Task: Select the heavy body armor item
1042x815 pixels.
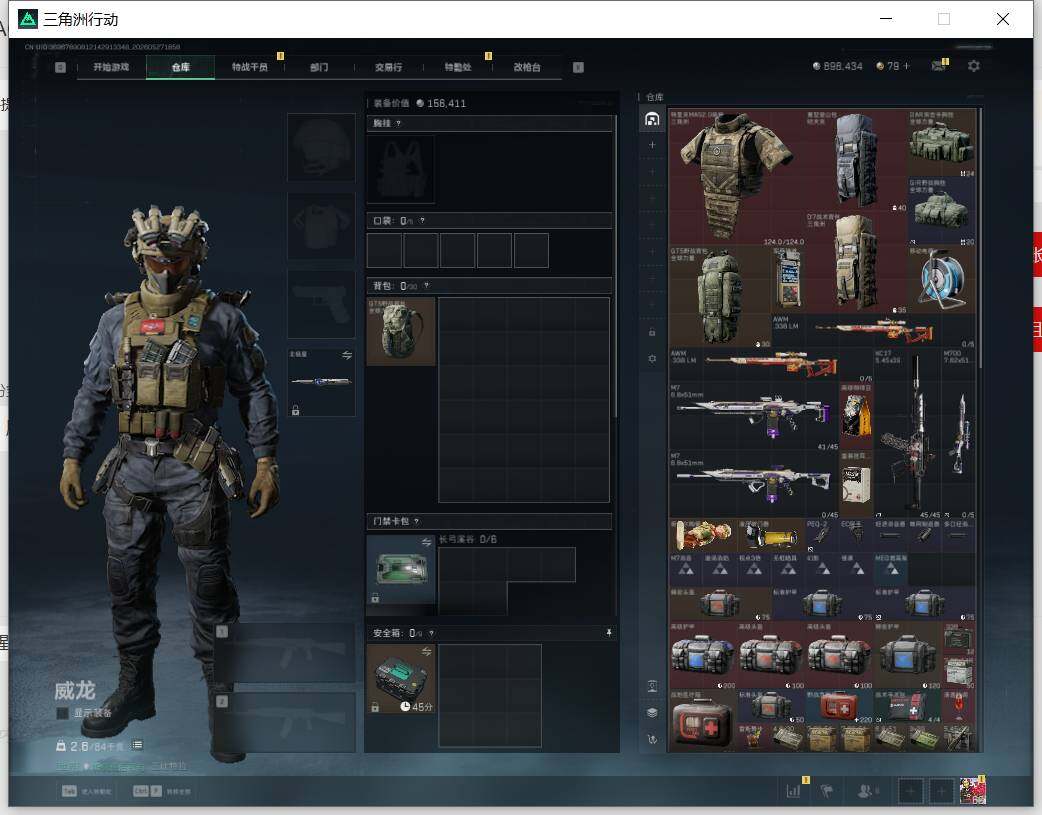Action: point(736,177)
